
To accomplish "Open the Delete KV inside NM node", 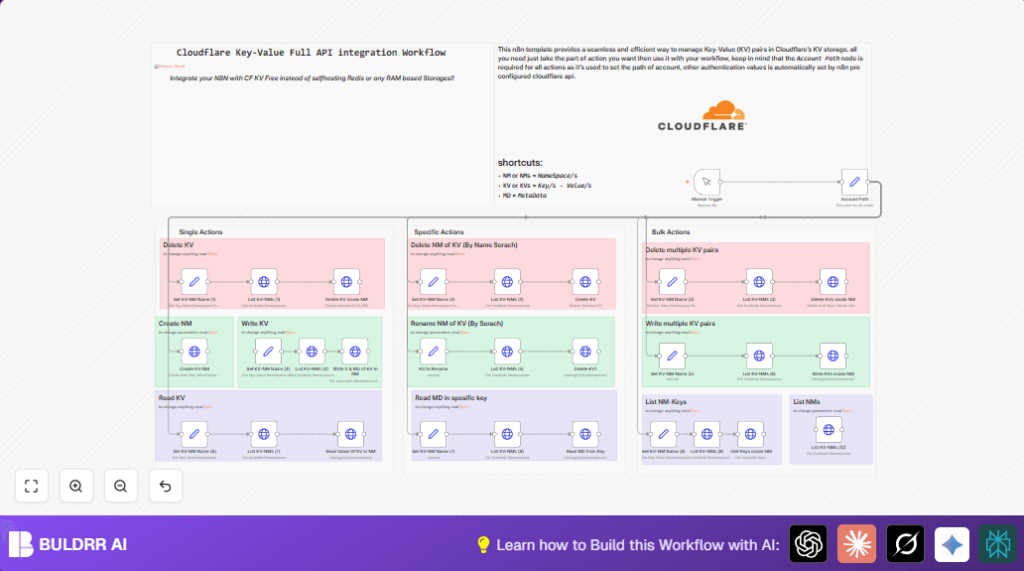I will point(346,282).
